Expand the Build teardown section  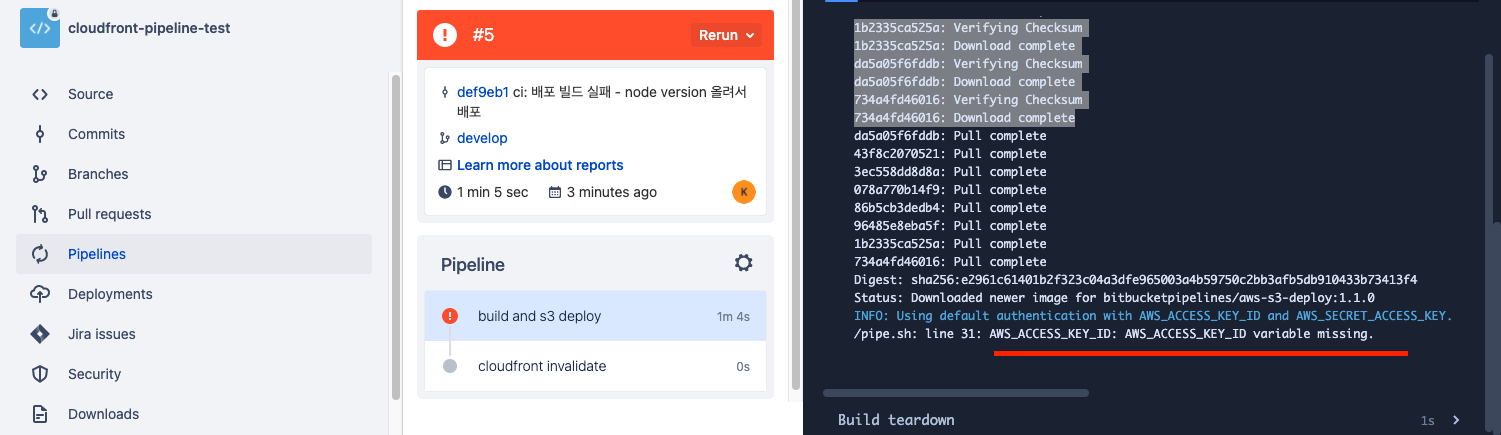[x=1456, y=420]
